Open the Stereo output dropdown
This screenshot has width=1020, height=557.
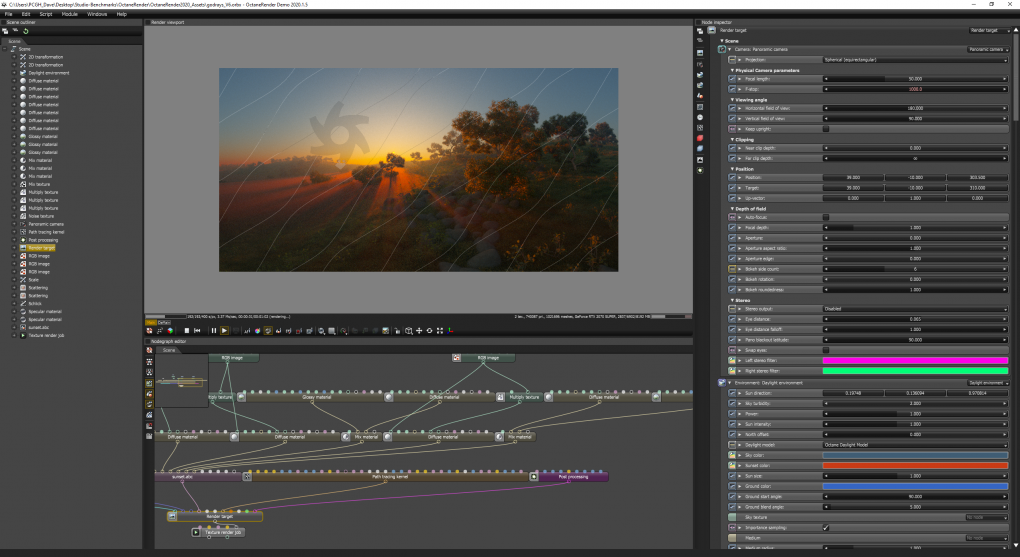tap(915, 308)
